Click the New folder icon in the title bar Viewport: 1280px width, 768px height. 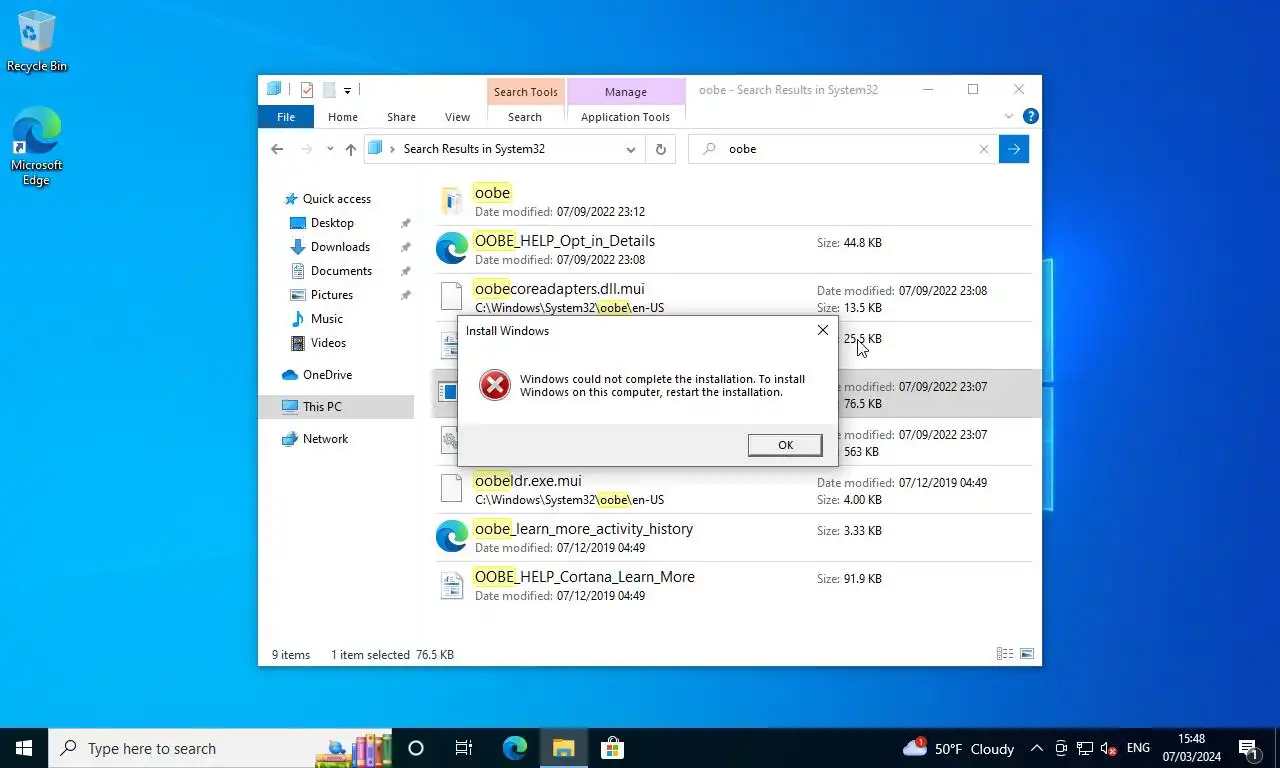329,90
